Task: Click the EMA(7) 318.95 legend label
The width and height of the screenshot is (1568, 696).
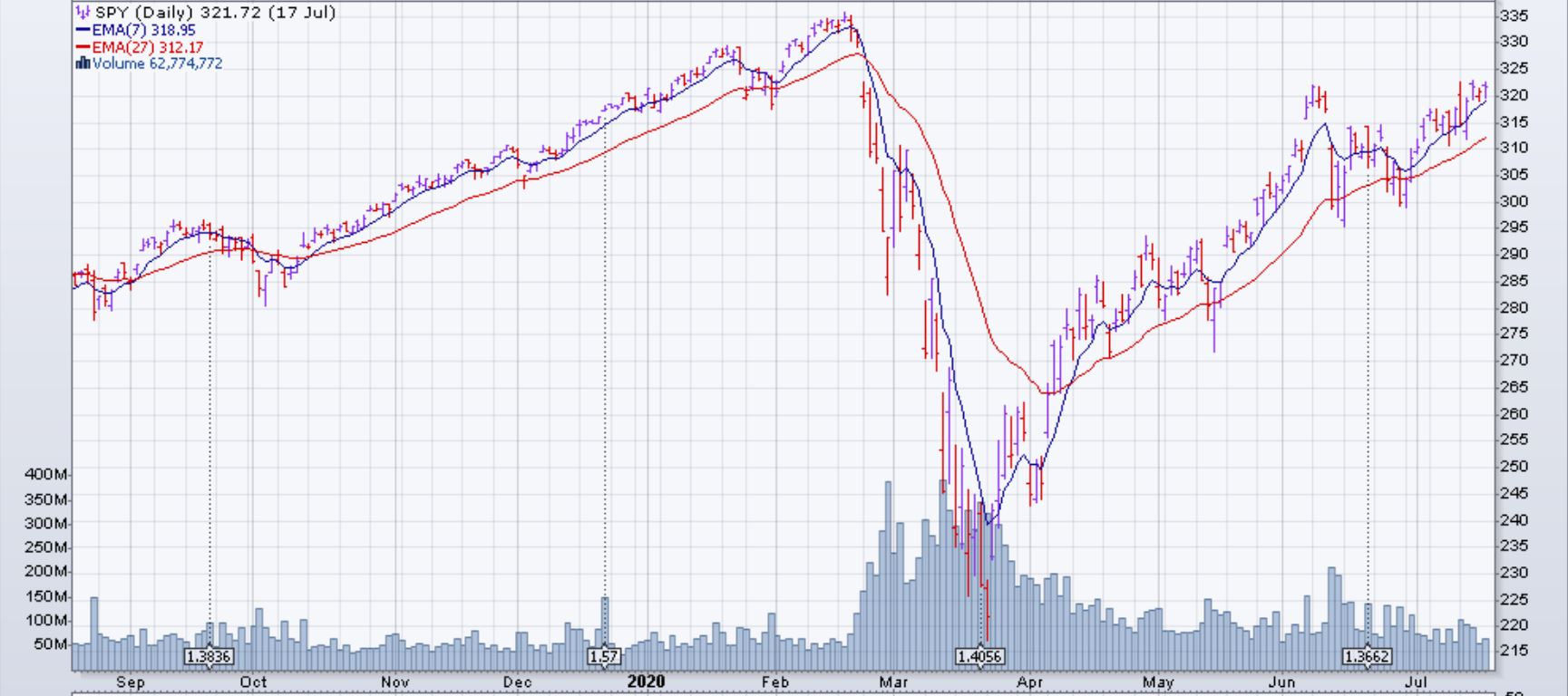Action: click(x=143, y=30)
